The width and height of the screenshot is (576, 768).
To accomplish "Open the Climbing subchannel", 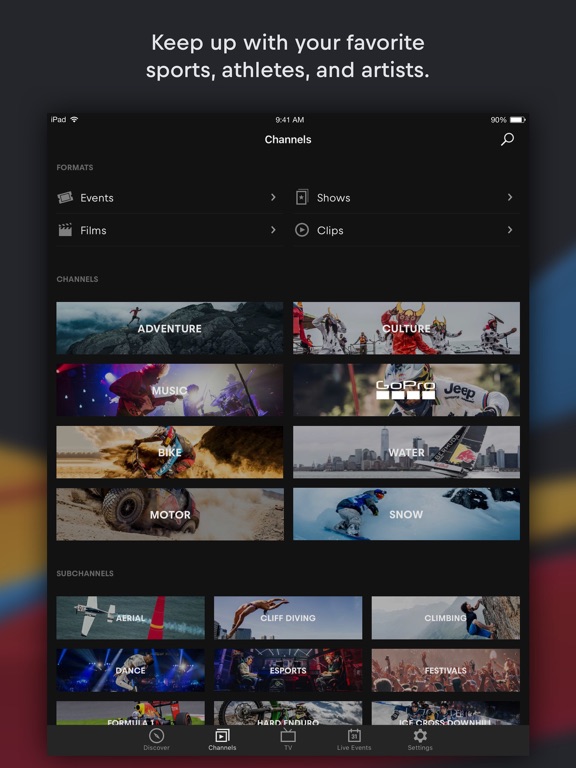I will tap(446, 618).
